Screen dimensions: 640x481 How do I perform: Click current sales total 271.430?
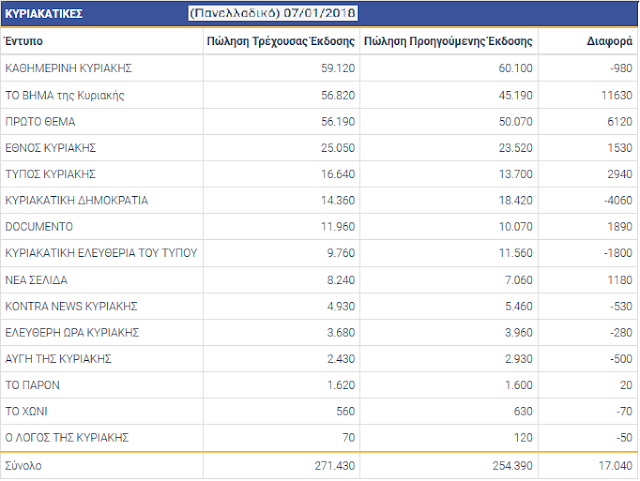click(335, 465)
